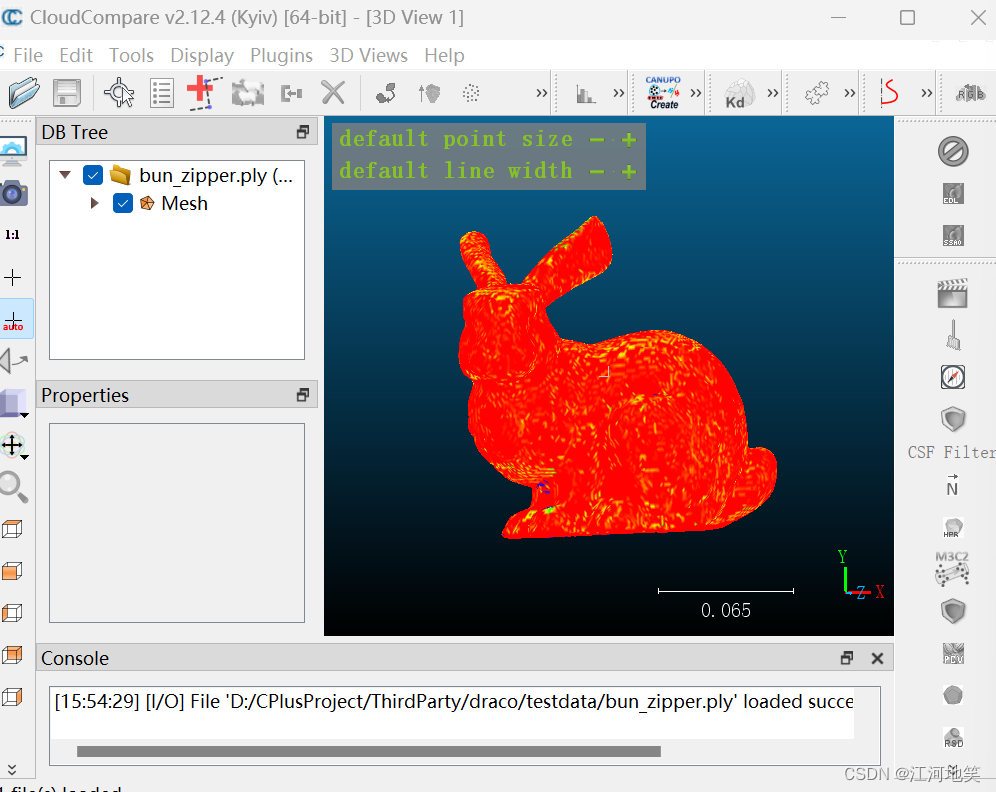
Task: Decrease default line width with minus
Action: (596, 171)
